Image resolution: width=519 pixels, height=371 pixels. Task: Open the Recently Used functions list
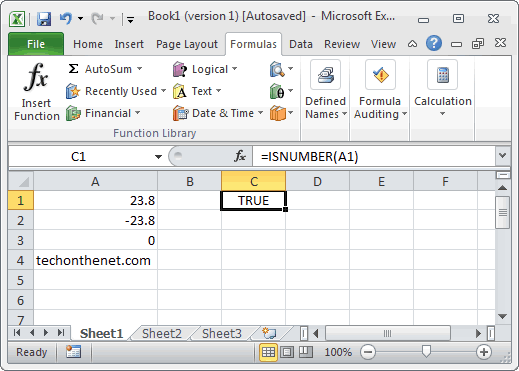(116, 91)
